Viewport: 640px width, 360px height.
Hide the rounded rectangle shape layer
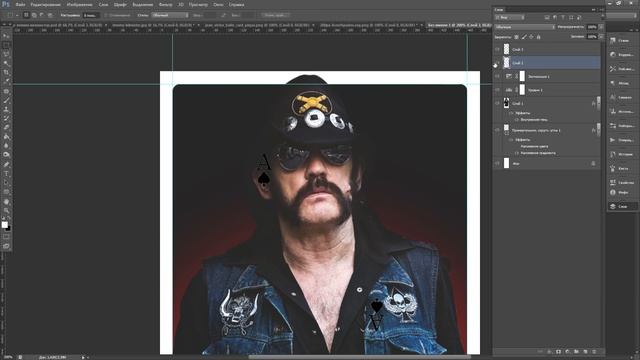497,130
